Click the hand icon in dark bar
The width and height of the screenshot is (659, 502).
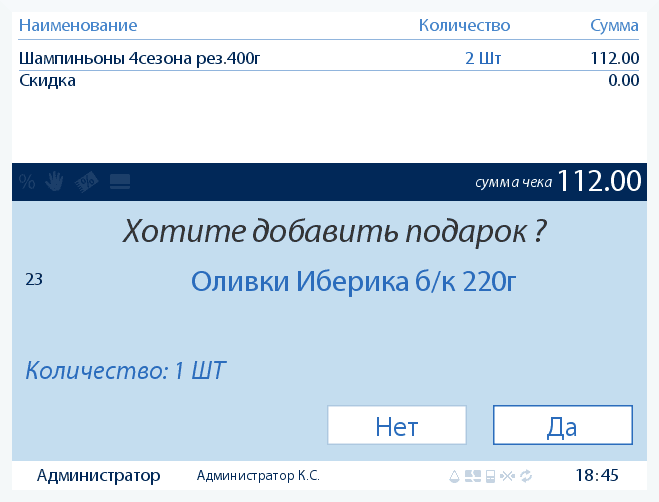pos(54,182)
